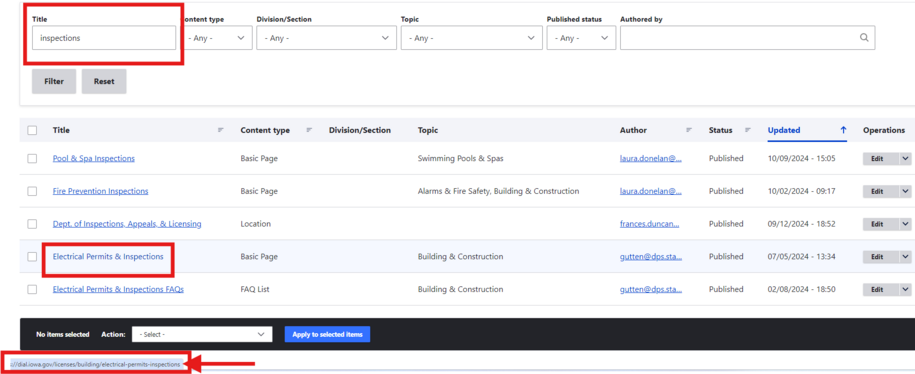The width and height of the screenshot is (915, 374).
Task: Open the Action select dropdown
Action: coord(202,334)
